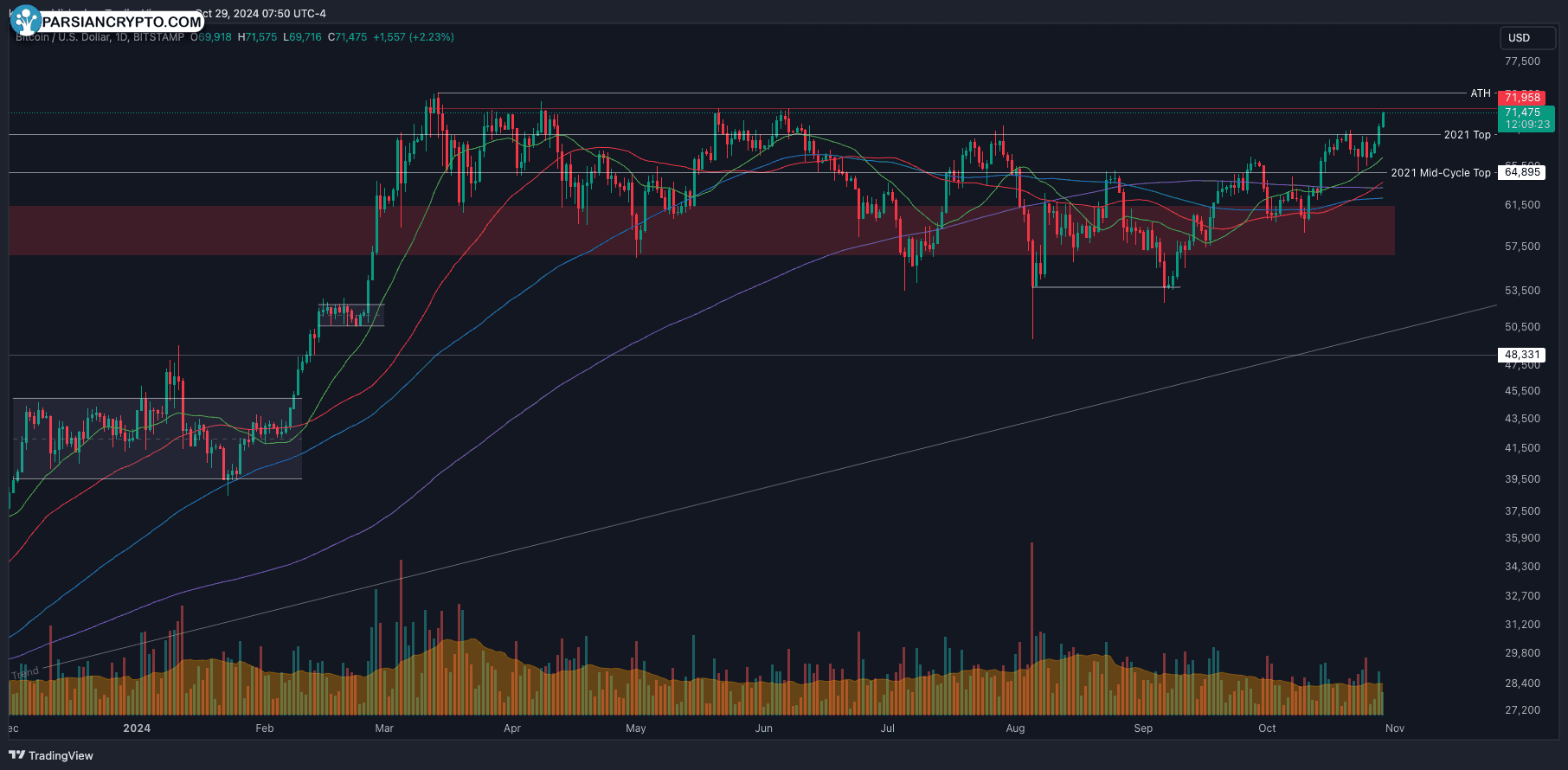Click 61,500 on the price scale
1568x770 pixels.
(1523, 205)
